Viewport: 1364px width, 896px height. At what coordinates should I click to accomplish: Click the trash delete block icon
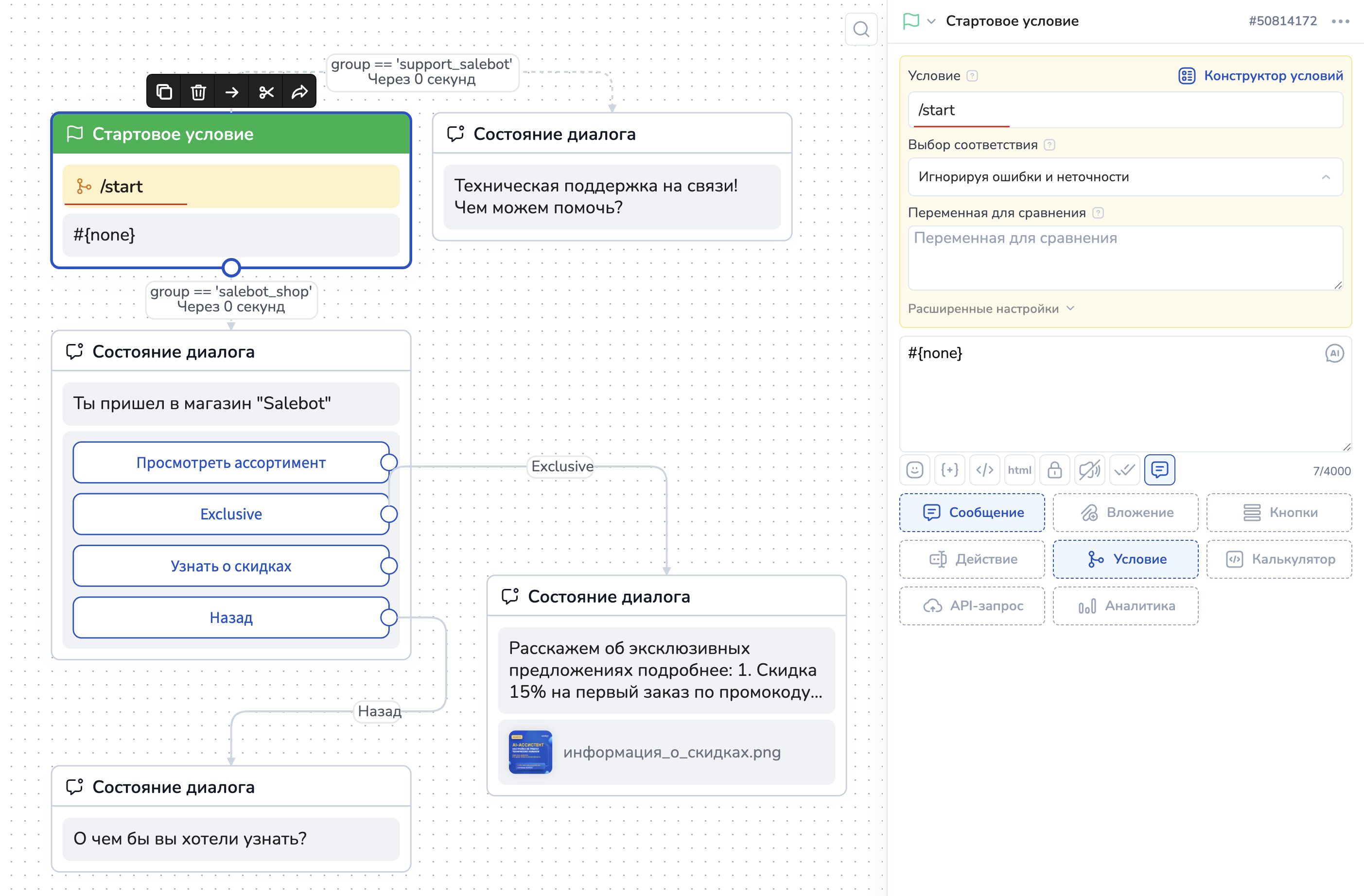198,92
